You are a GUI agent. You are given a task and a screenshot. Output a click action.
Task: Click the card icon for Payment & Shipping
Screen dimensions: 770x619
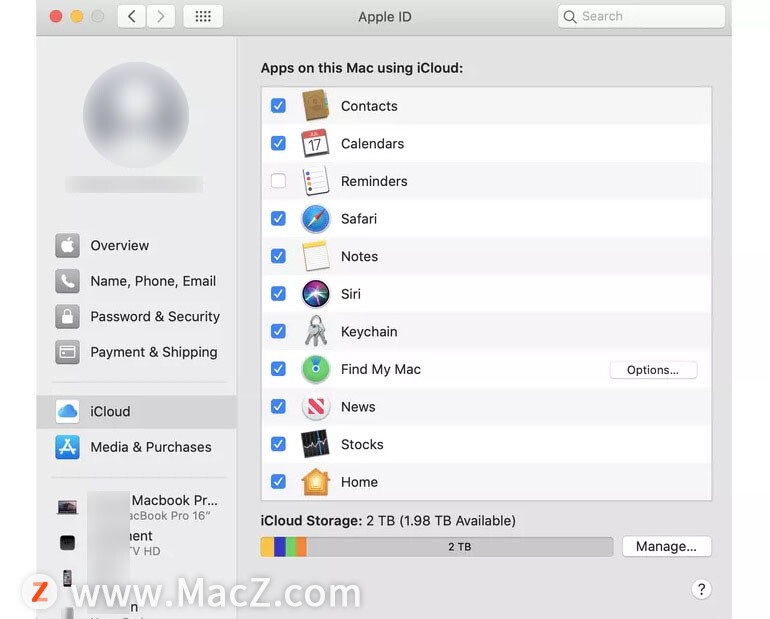[67, 352]
